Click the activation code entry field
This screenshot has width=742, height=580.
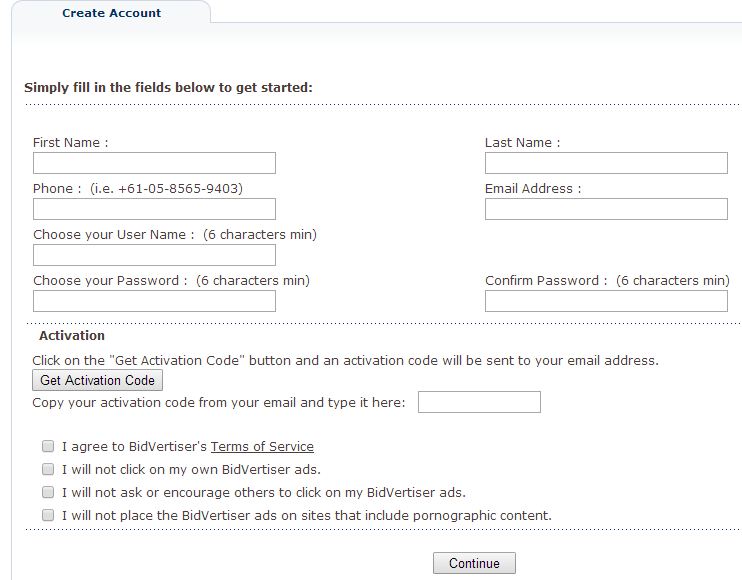[479, 402]
